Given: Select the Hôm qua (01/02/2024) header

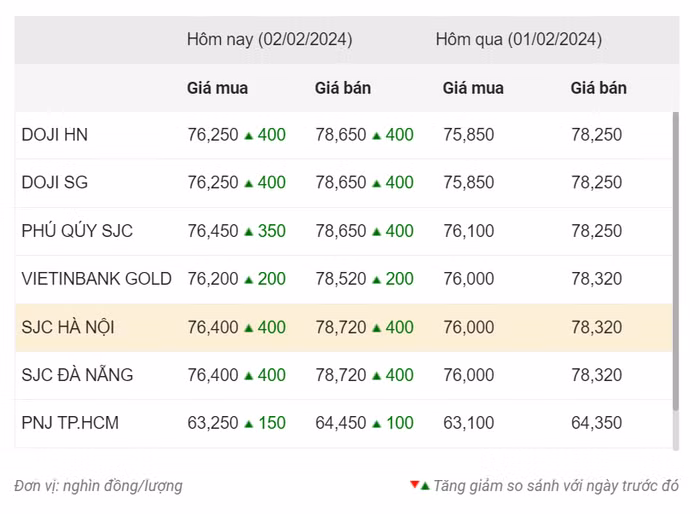Looking at the screenshot, I should [518, 40].
